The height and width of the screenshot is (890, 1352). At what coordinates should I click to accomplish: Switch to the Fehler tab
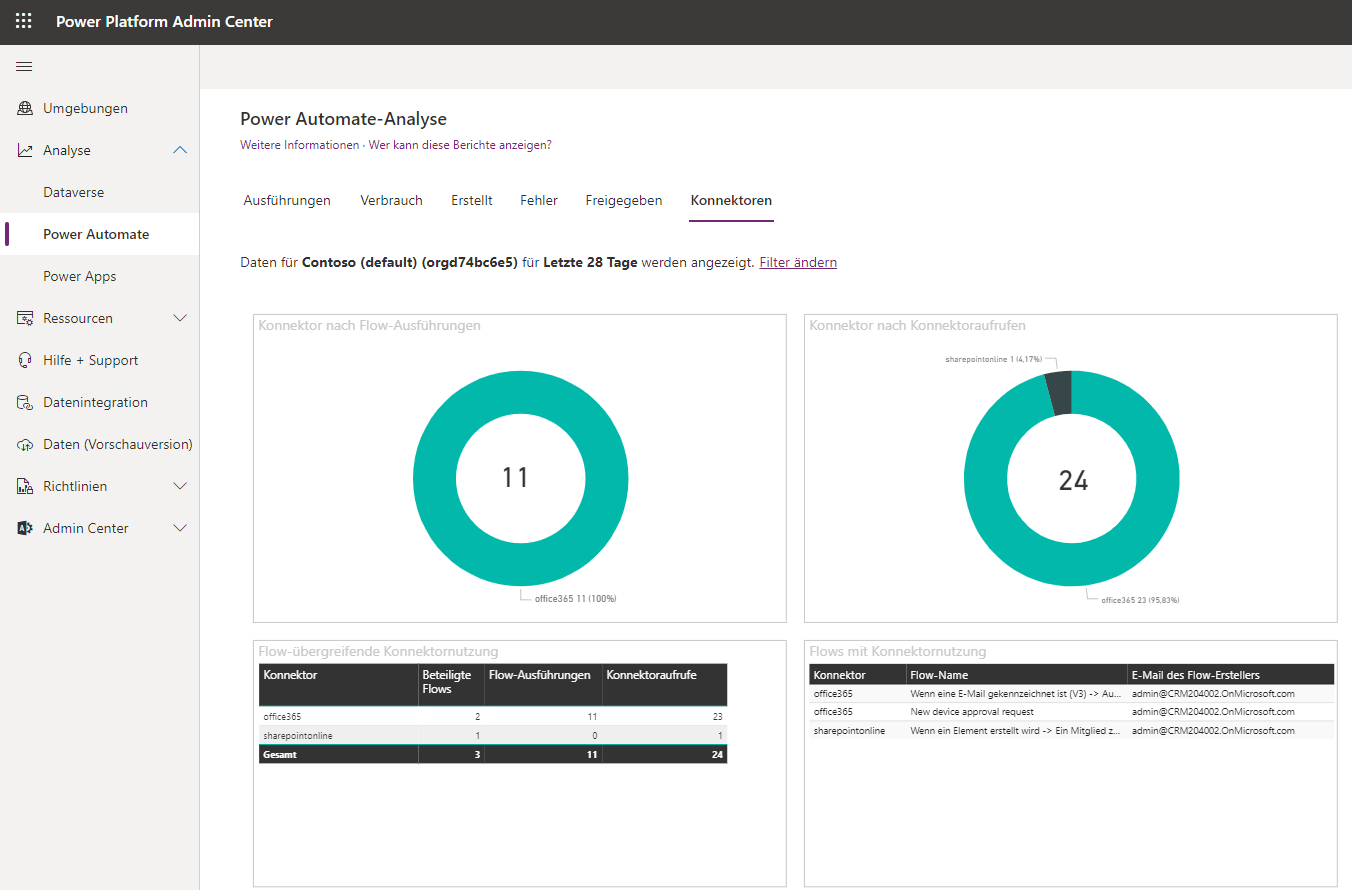point(539,200)
